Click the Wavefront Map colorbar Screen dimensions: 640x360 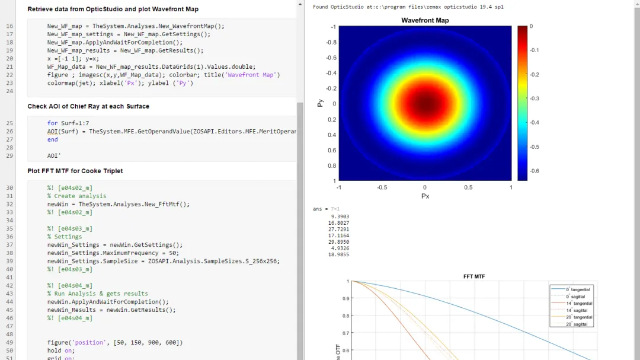point(522,103)
